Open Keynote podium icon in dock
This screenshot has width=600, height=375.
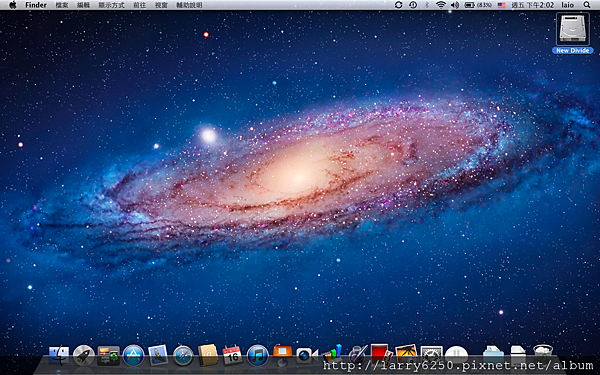pyautogui.click(x=282, y=355)
